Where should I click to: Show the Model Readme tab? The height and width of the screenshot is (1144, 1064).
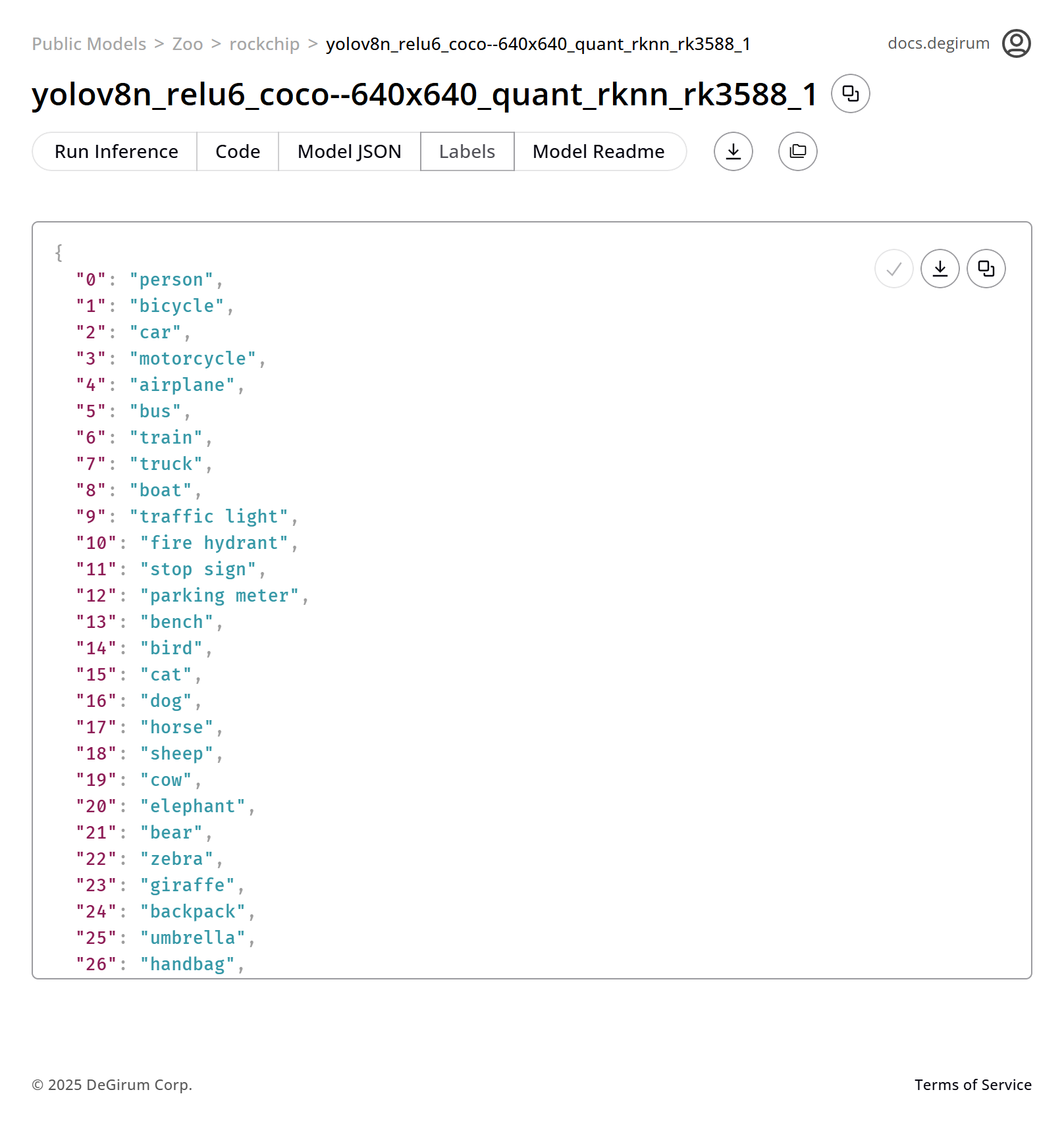pos(598,151)
